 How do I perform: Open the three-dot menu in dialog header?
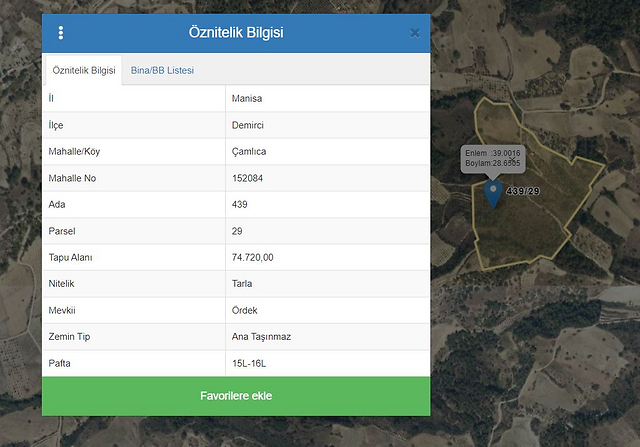coord(61,33)
